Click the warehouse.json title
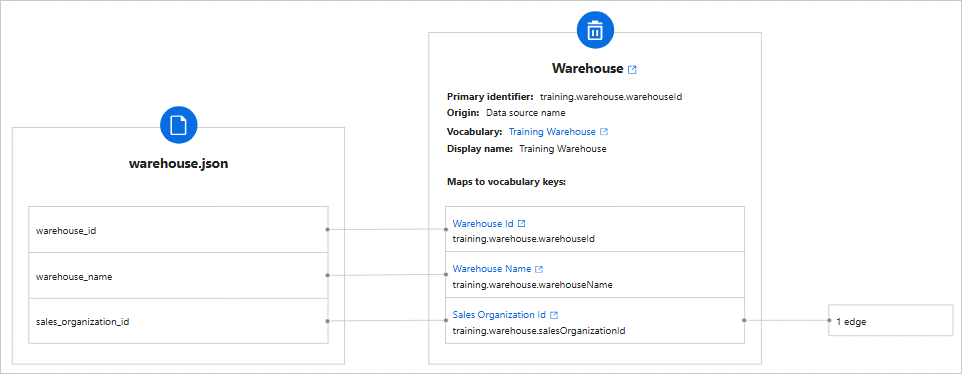Screen dimensions: 962x374 [x=179, y=164]
